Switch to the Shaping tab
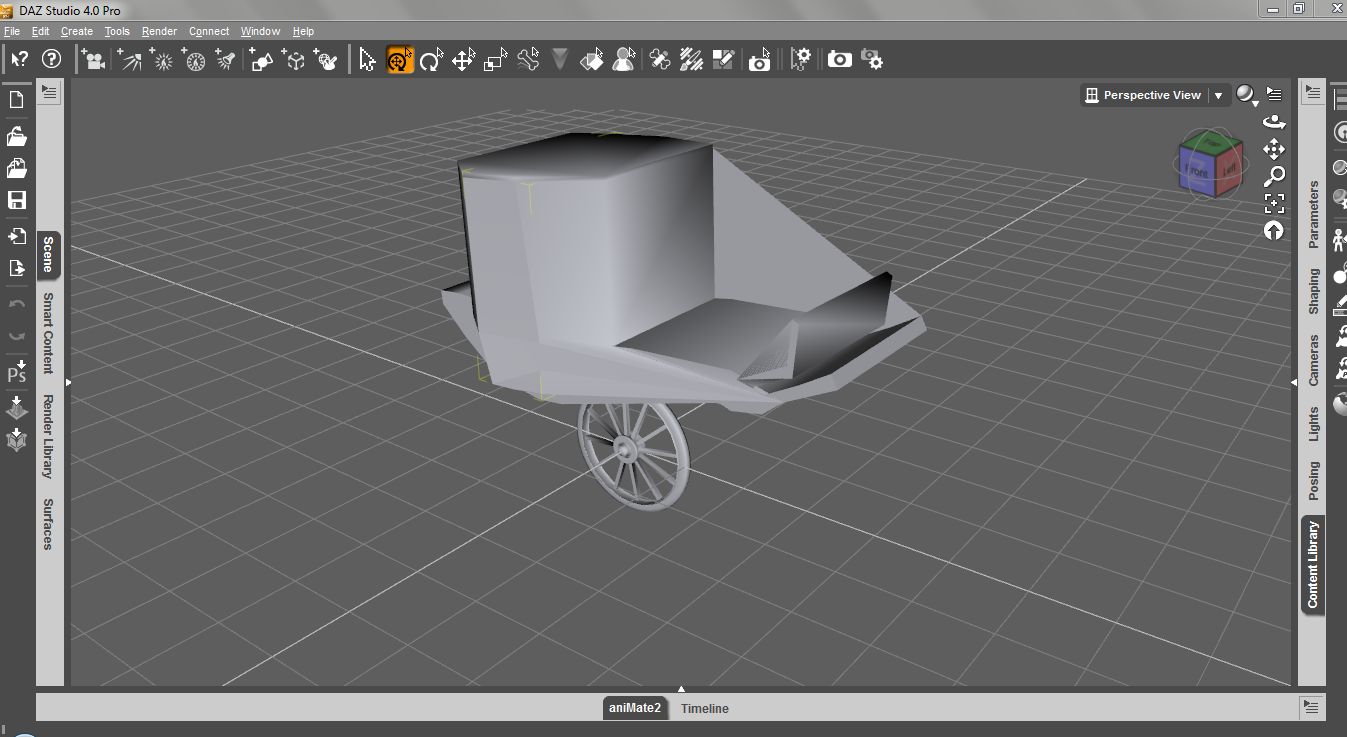1347x737 pixels. point(1313,291)
